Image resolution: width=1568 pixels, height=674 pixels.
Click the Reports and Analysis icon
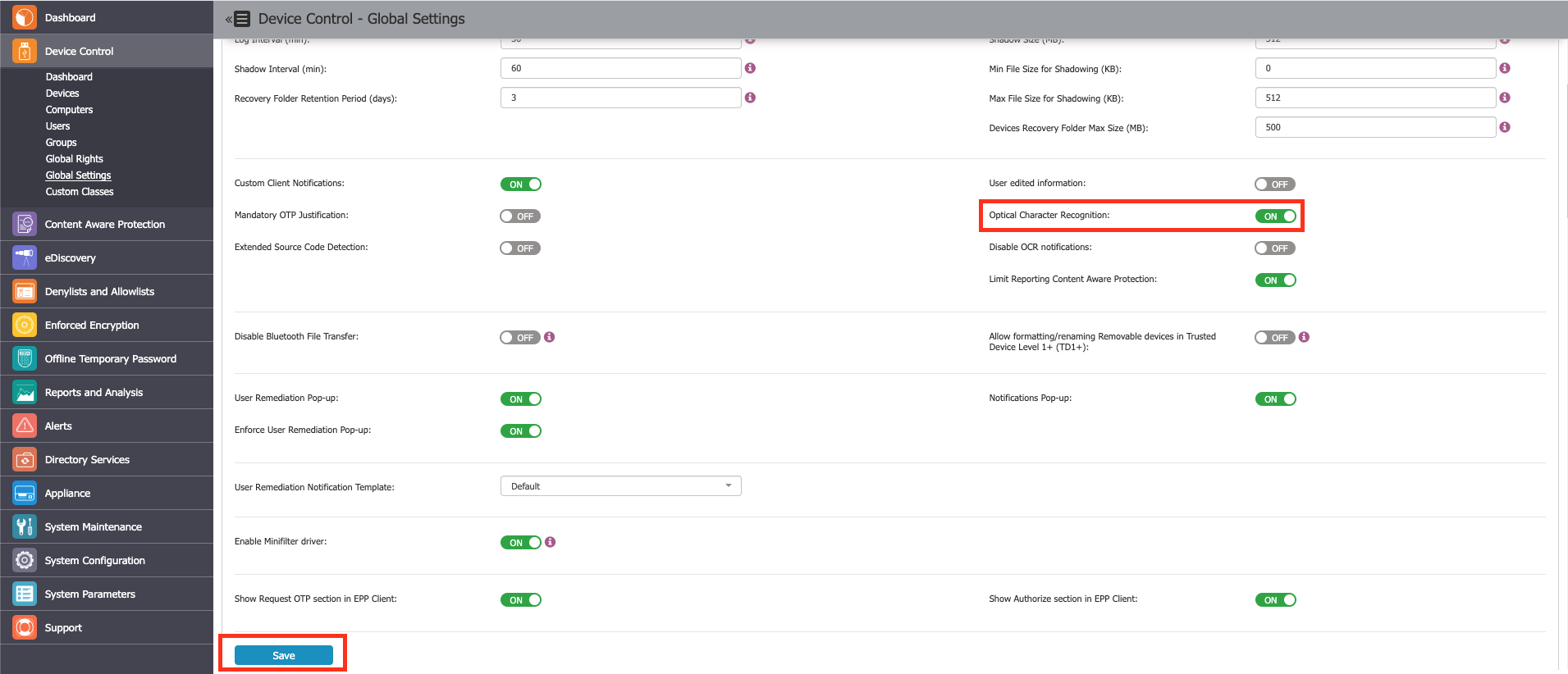click(25, 392)
